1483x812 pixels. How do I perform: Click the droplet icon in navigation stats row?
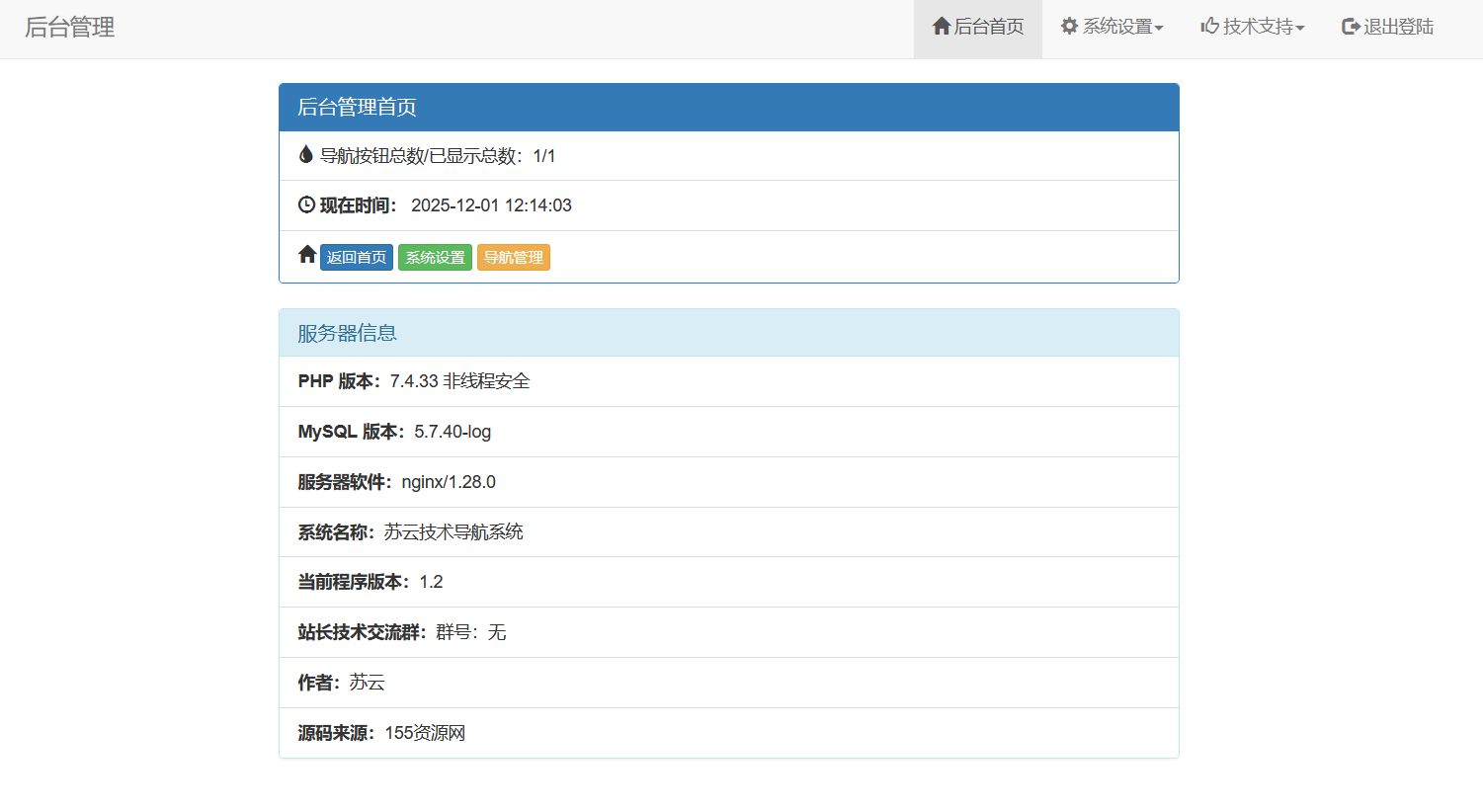pyautogui.click(x=307, y=153)
